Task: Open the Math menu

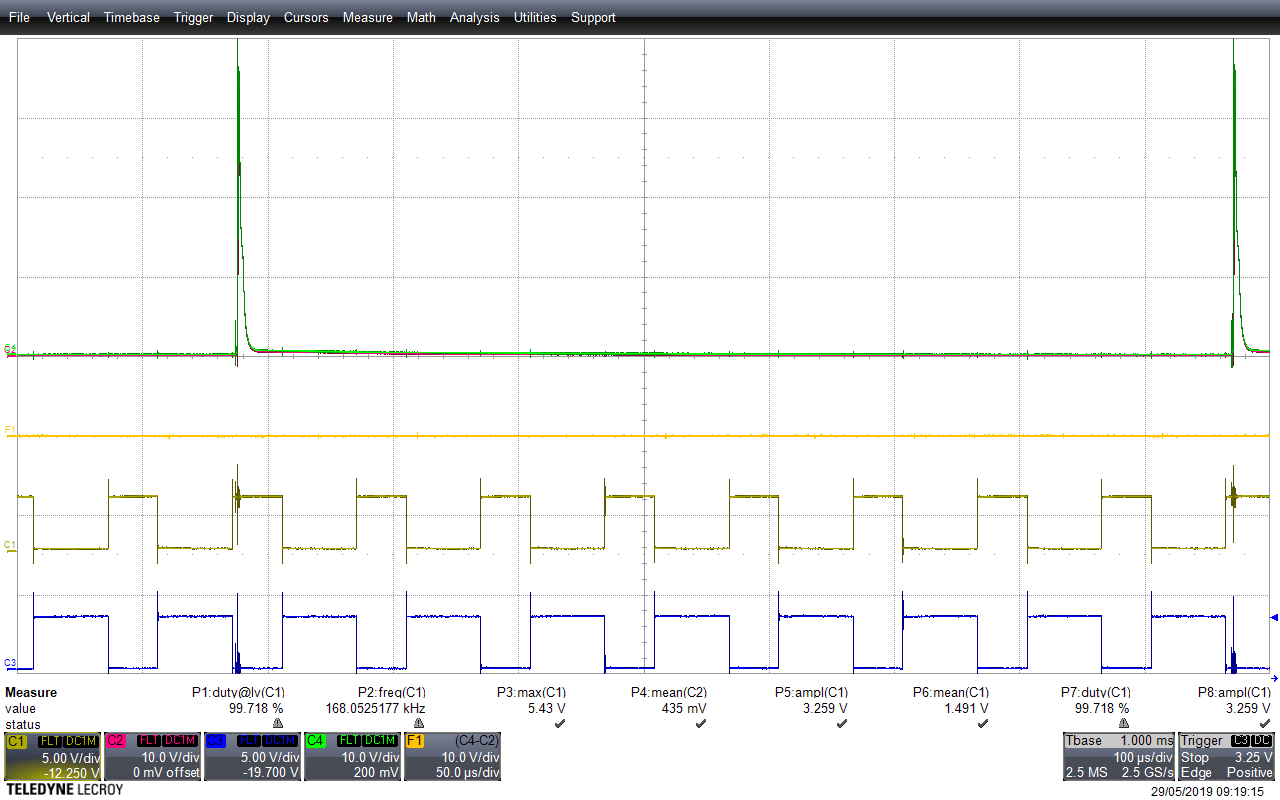Action: 421,17
